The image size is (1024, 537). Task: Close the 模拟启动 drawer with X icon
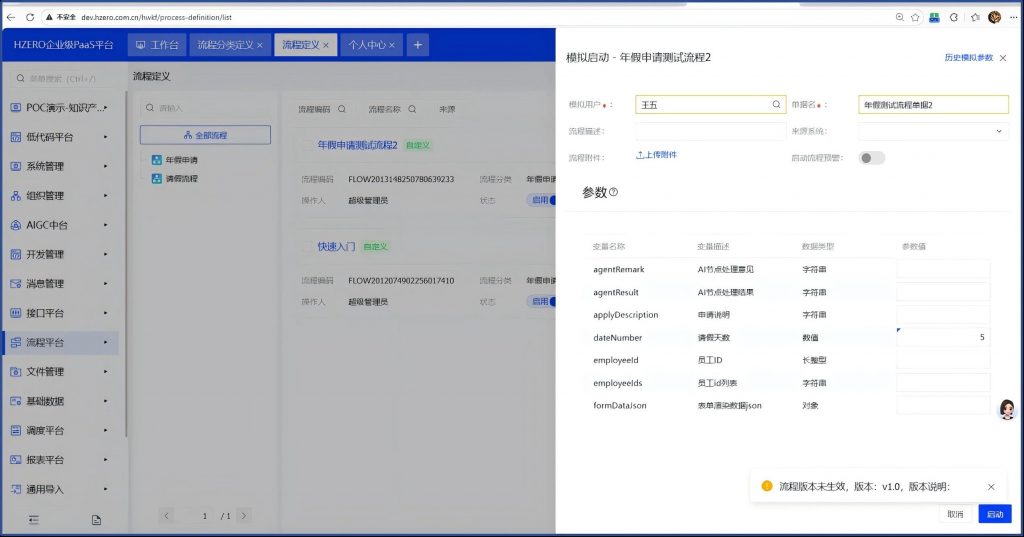click(1003, 58)
